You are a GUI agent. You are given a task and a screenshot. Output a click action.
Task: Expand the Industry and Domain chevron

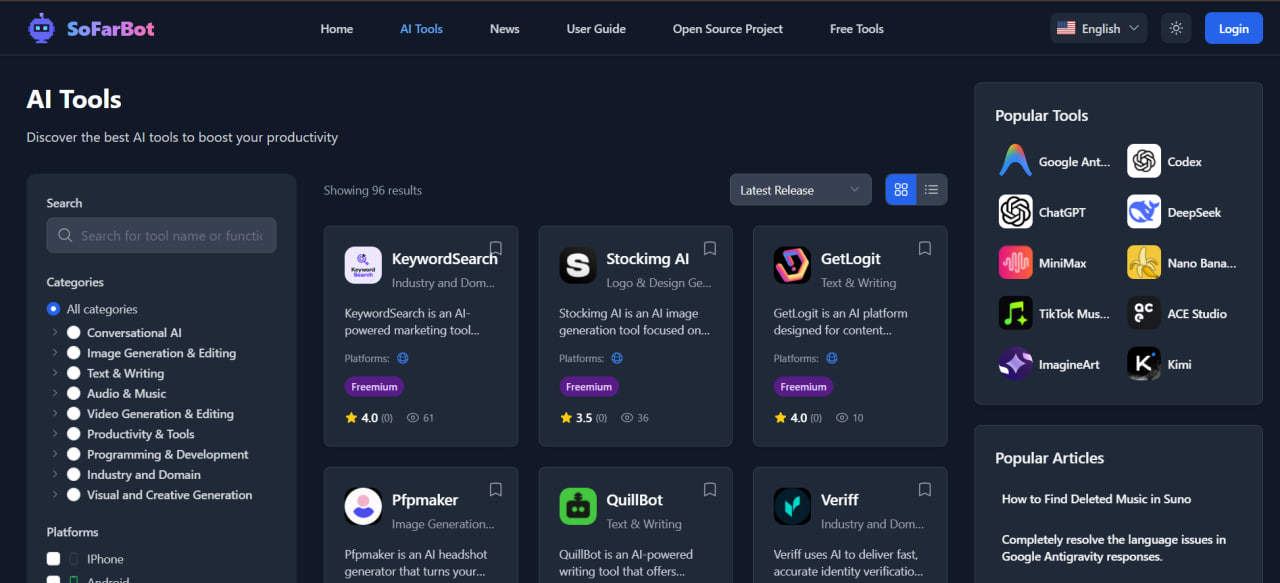click(54, 474)
